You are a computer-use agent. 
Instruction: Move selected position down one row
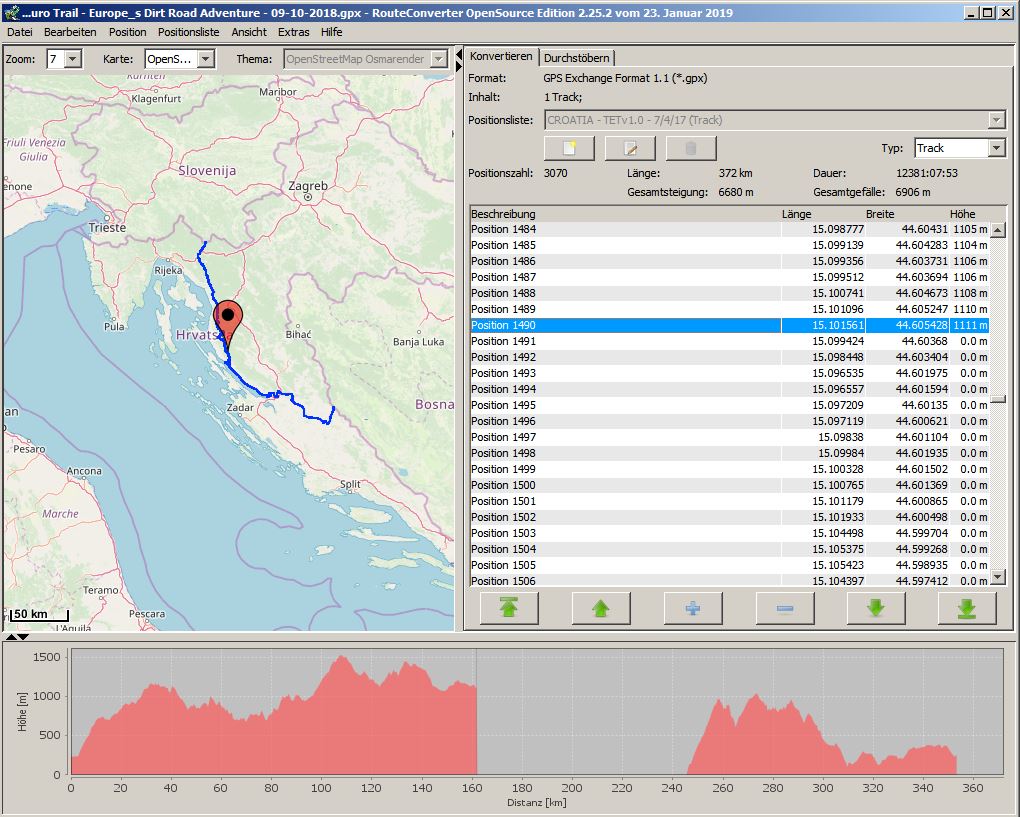876,608
